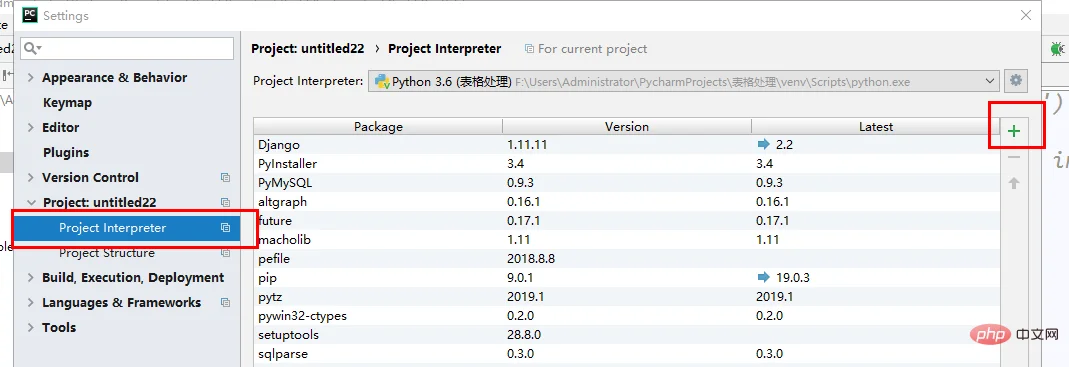This screenshot has height=367, width=1069.
Task: Click the upgrade package up-arrow icon
Action: [x=1014, y=183]
